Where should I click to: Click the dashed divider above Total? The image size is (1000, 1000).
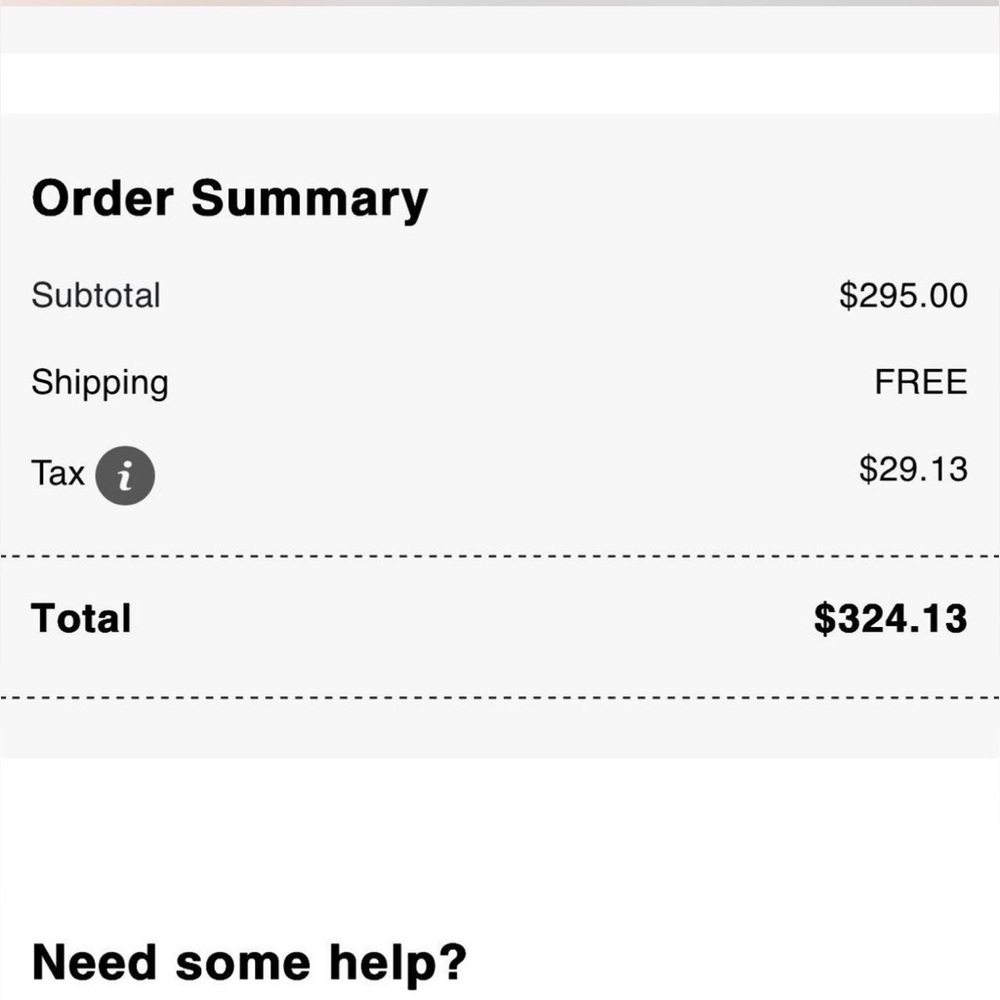[500, 557]
